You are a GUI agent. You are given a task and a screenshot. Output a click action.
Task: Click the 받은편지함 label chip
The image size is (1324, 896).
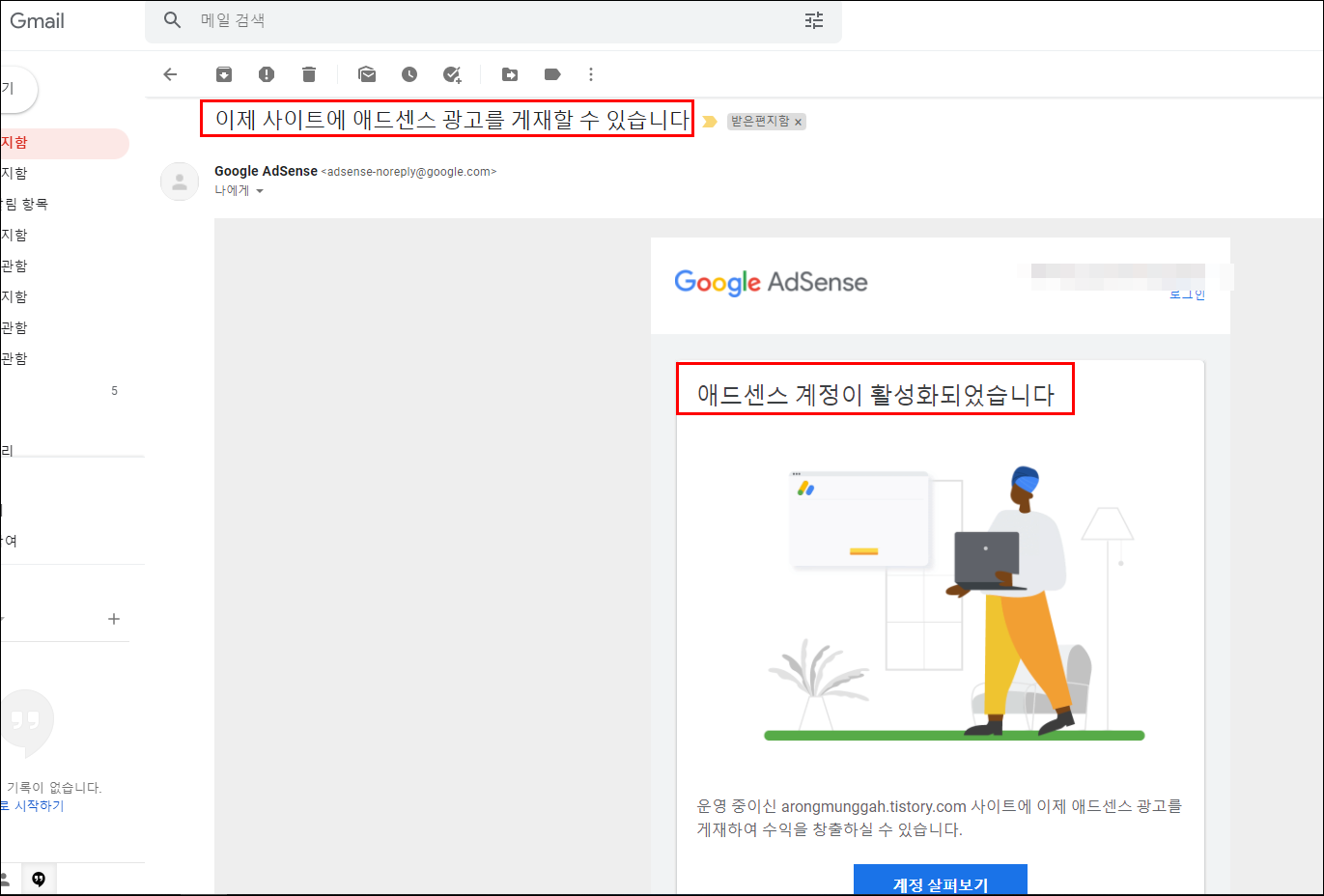tap(760, 122)
